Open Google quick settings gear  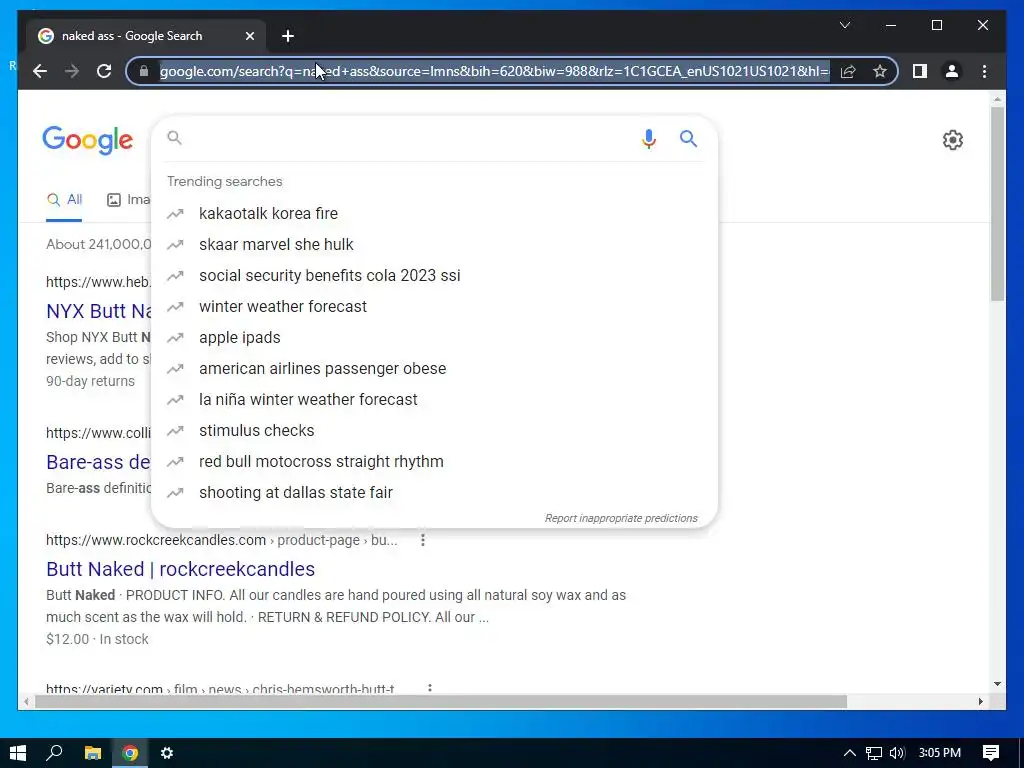click(x=953, y=140)
